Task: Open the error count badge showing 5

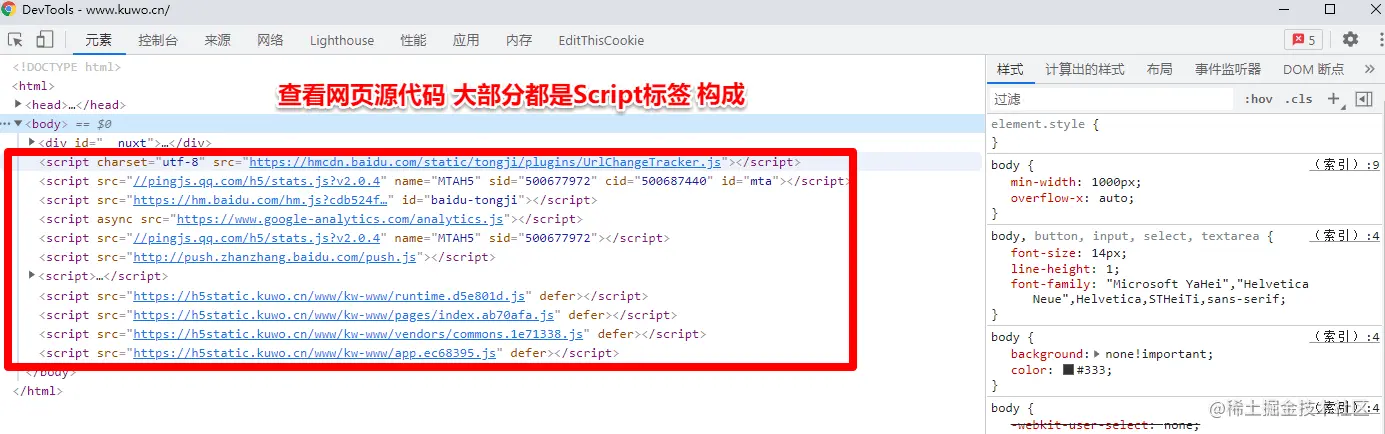Action: pos(1303,40)
